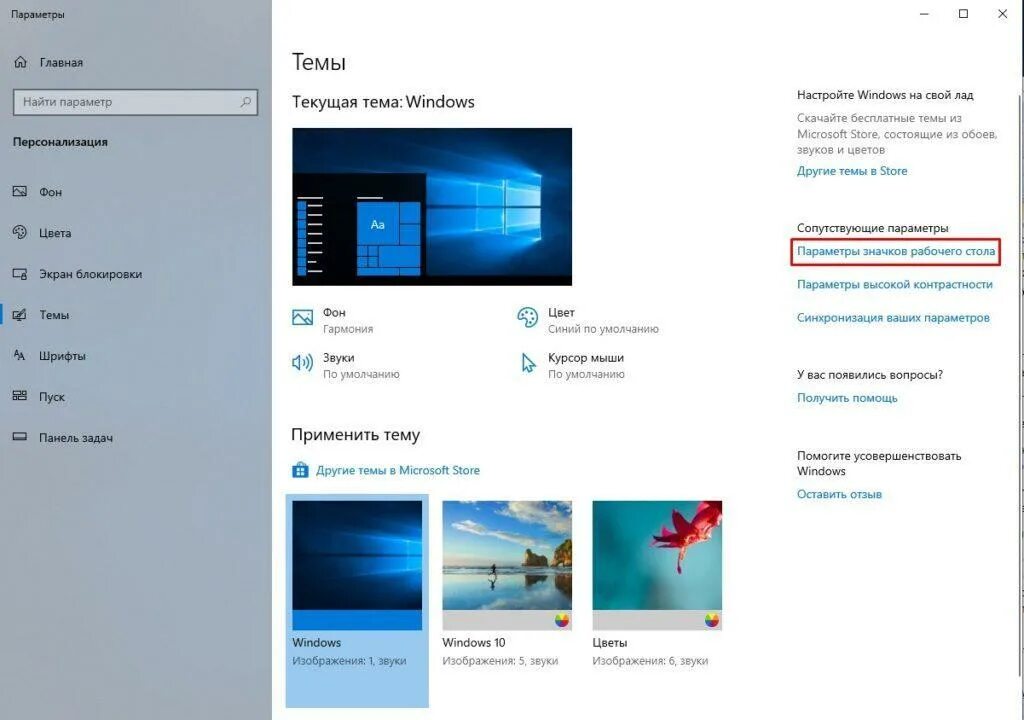Open Курсор мыши По умолчанию setting

572,366
